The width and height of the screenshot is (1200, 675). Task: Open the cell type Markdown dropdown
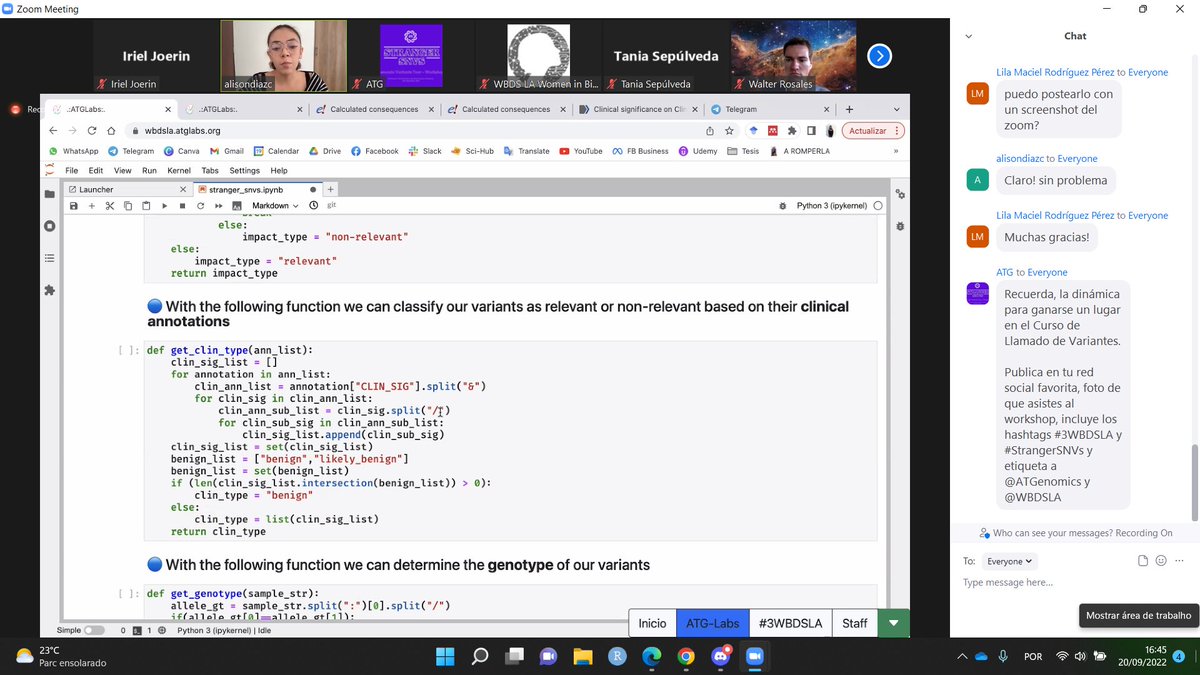[x=275, y=206]
